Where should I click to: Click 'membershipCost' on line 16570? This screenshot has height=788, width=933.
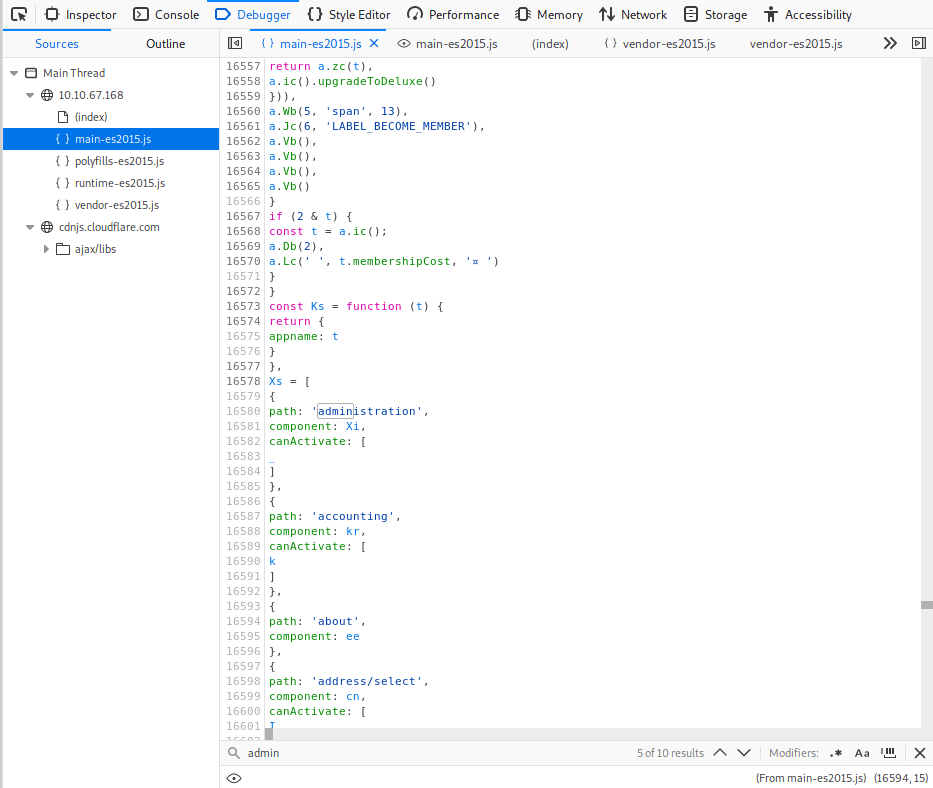click(402, 261)
